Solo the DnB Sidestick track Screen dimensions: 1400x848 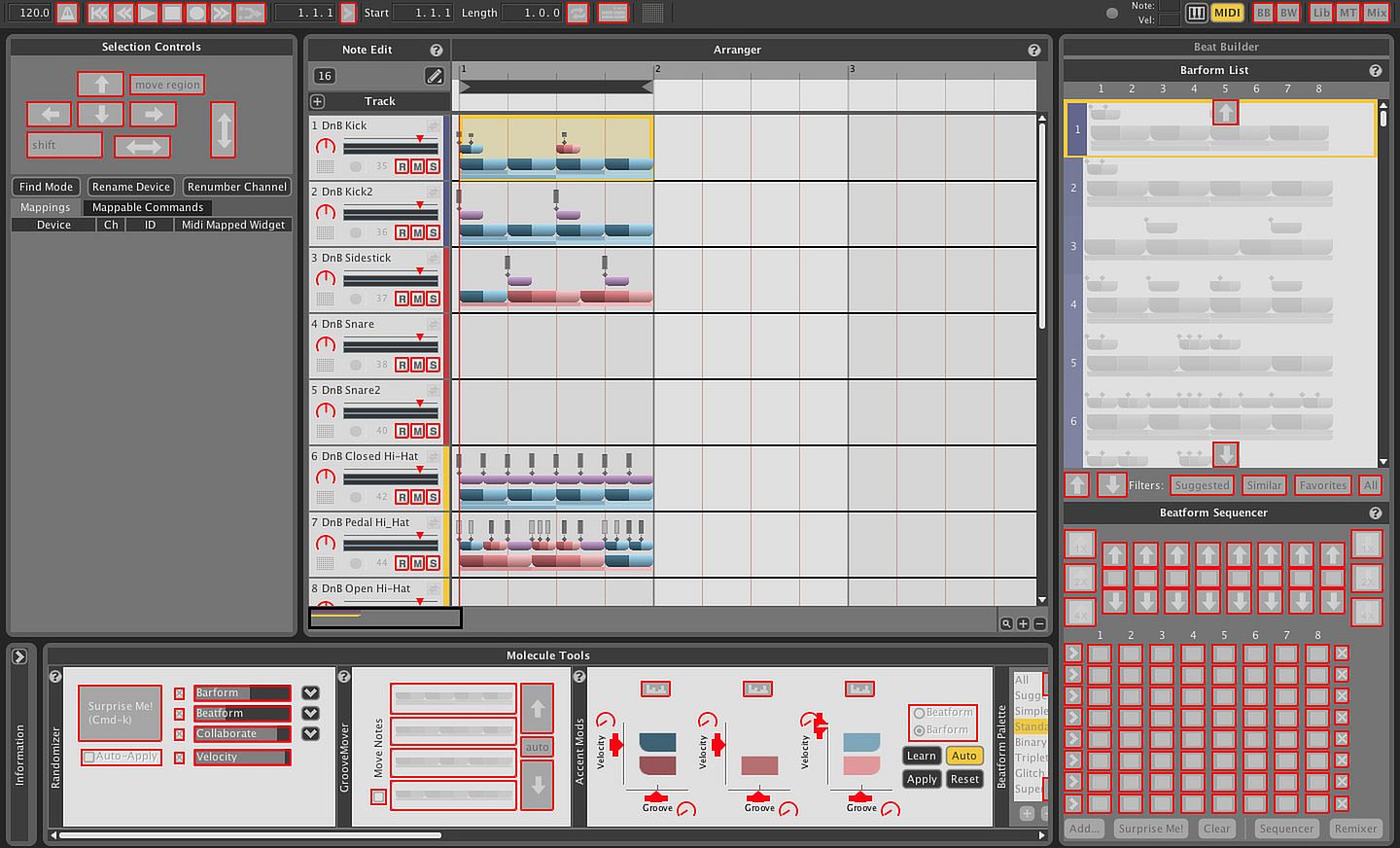pos(433,299)
